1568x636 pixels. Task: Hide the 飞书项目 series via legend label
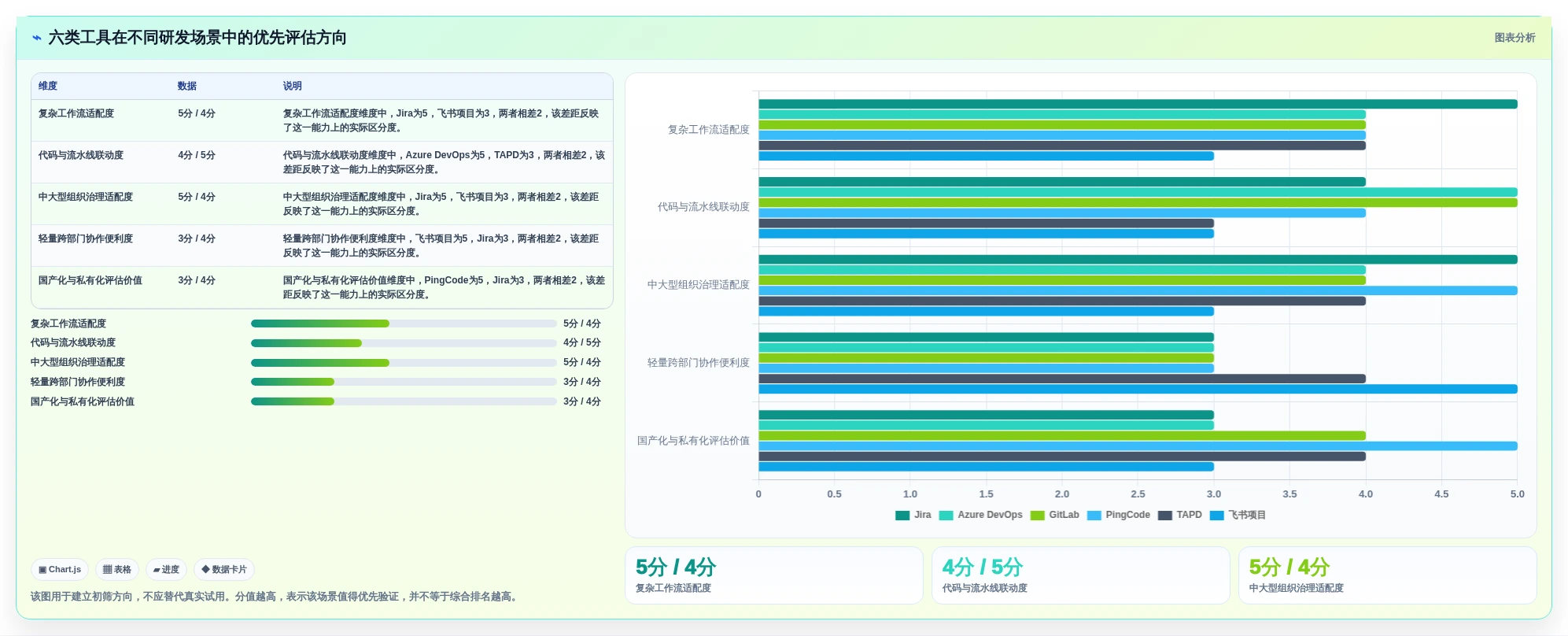(x=1247, y=515)
